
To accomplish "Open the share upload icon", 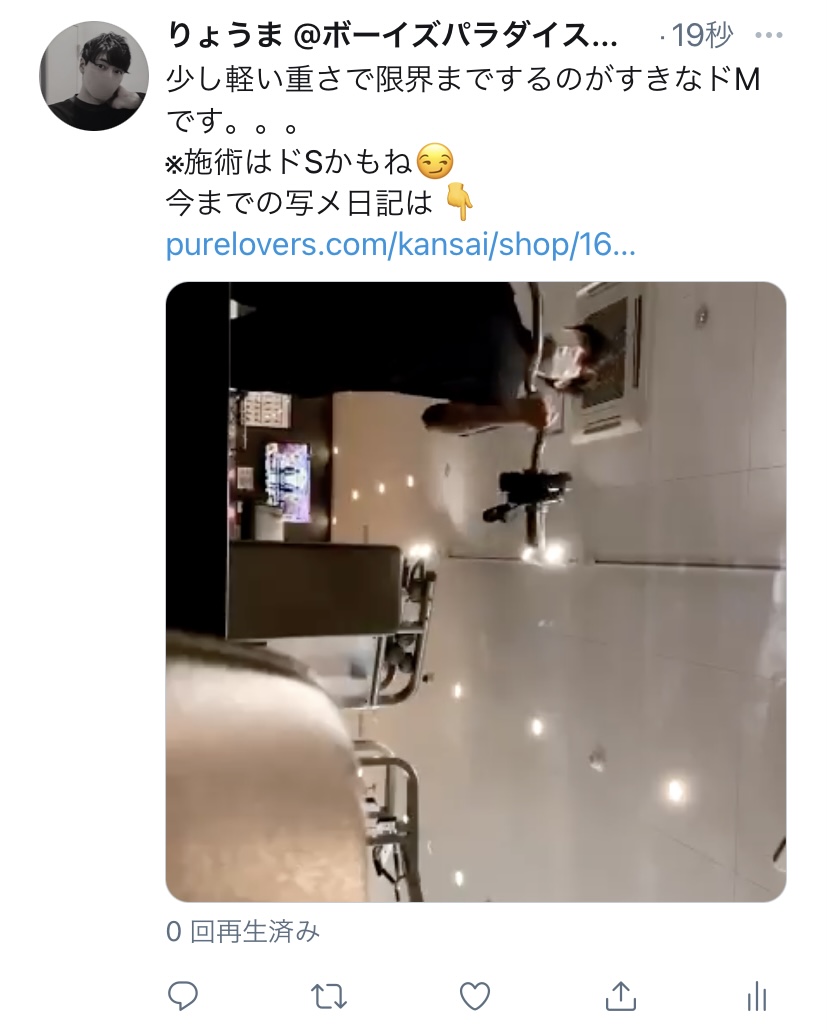I will 620,996.
